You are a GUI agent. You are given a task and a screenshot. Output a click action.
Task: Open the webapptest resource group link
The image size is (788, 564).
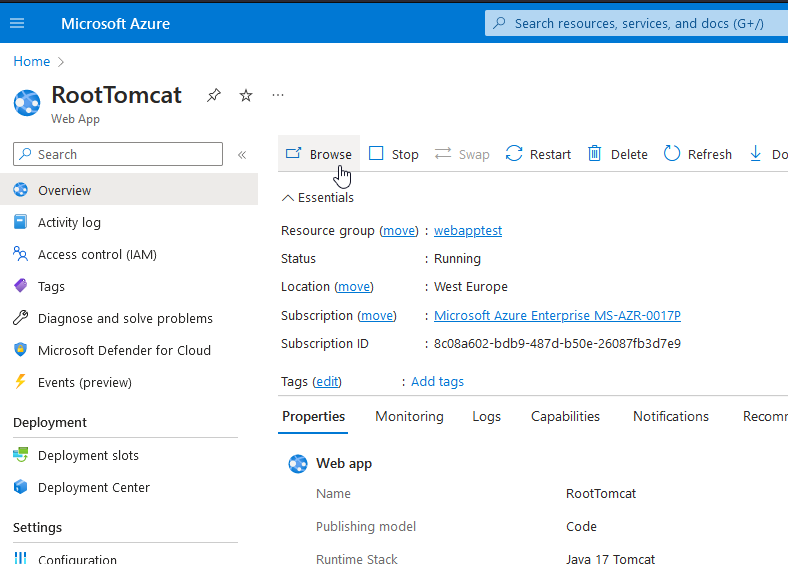(468, 231)
